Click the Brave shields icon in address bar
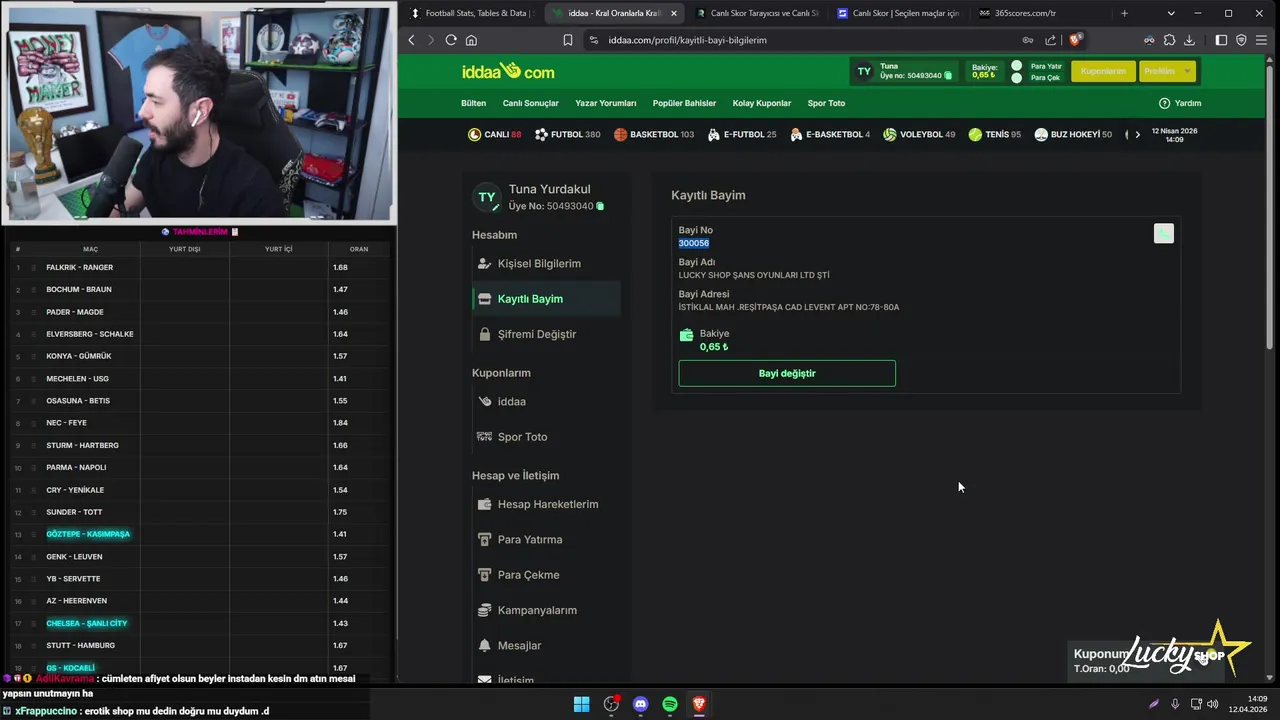This screenshot has width=1280, height=720. coord(1075,40)
